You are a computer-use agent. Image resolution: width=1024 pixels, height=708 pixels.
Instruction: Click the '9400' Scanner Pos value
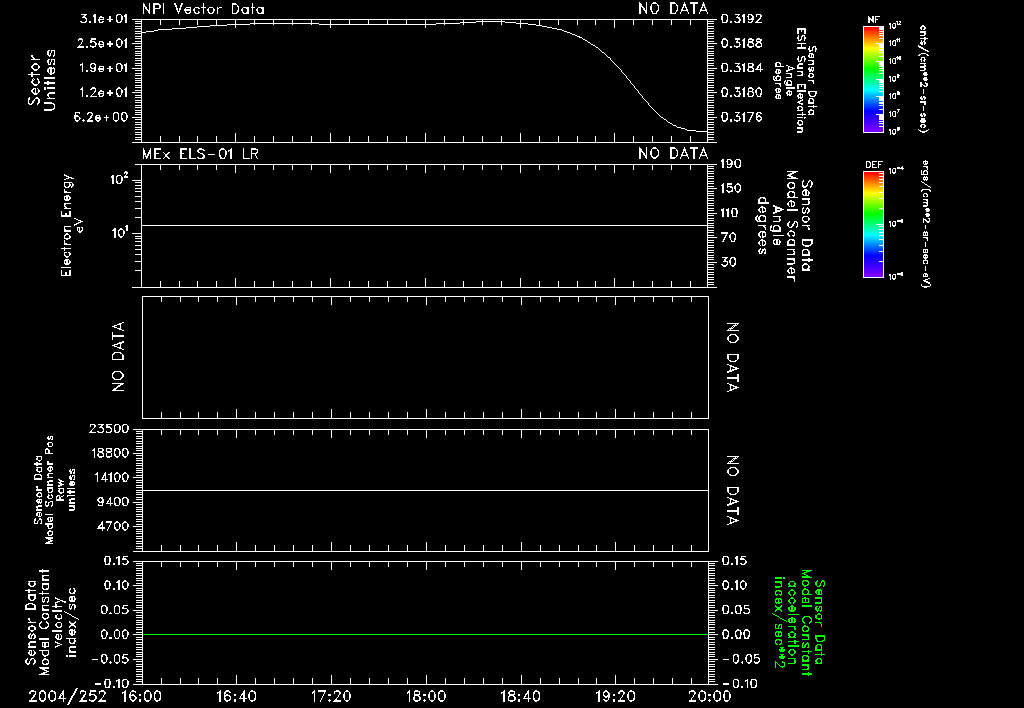[112, 502]
